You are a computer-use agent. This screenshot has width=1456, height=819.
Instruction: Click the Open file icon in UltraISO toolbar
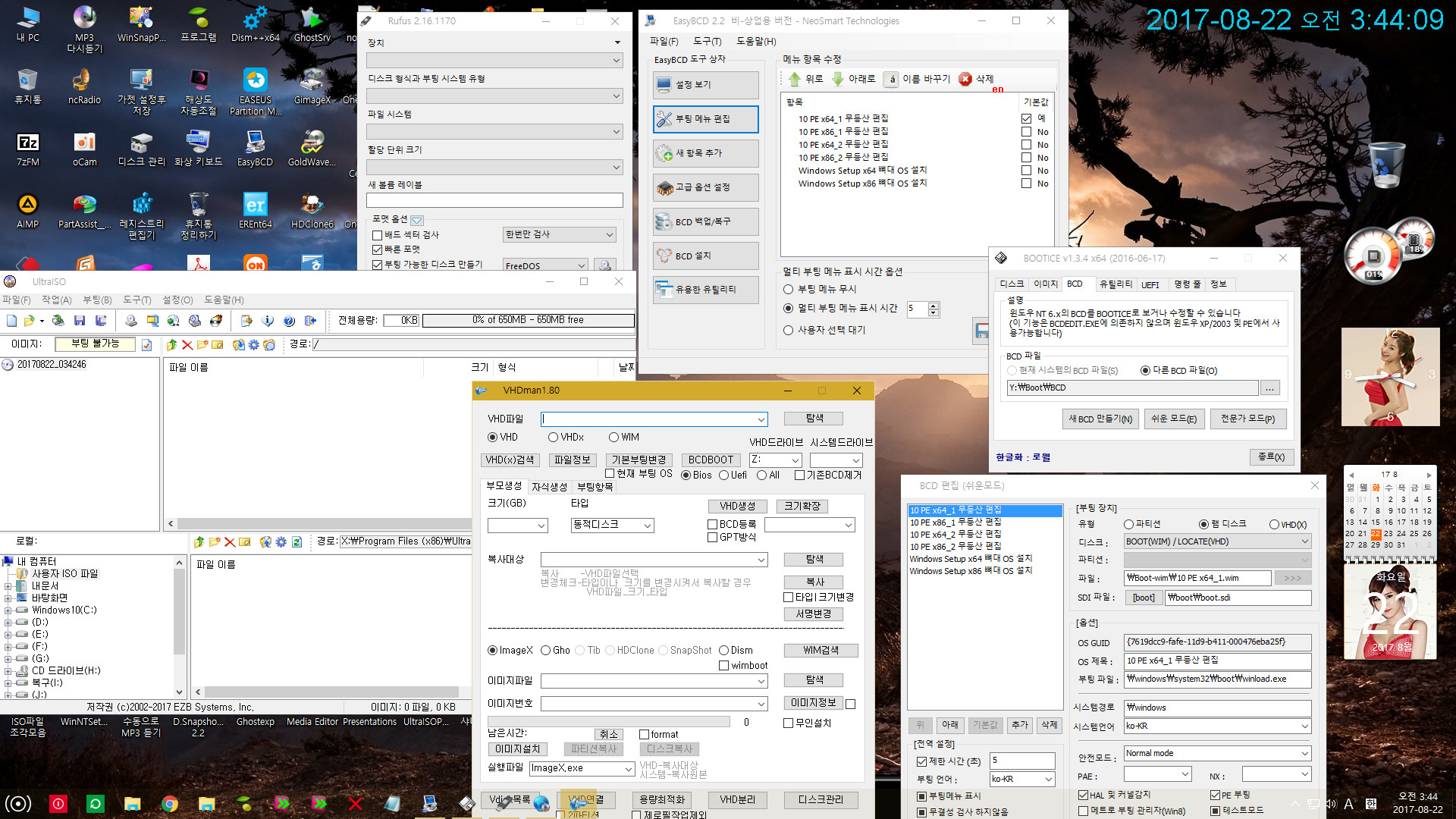click(29, 321)
